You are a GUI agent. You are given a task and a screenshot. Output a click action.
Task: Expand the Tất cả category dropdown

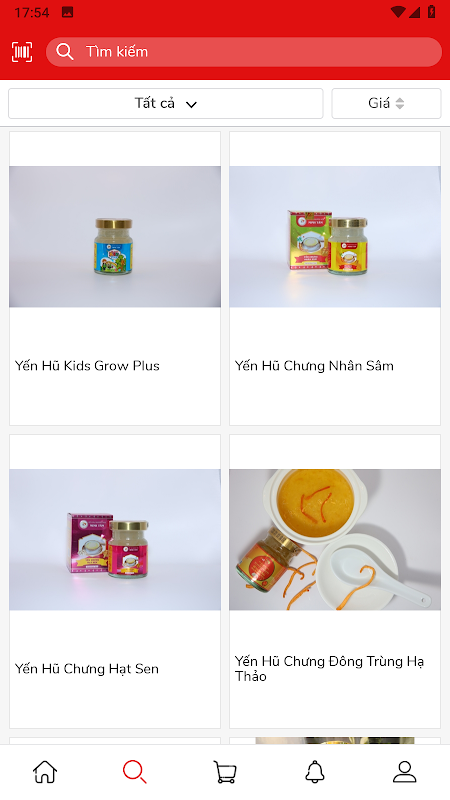click(x=166, y=104)
